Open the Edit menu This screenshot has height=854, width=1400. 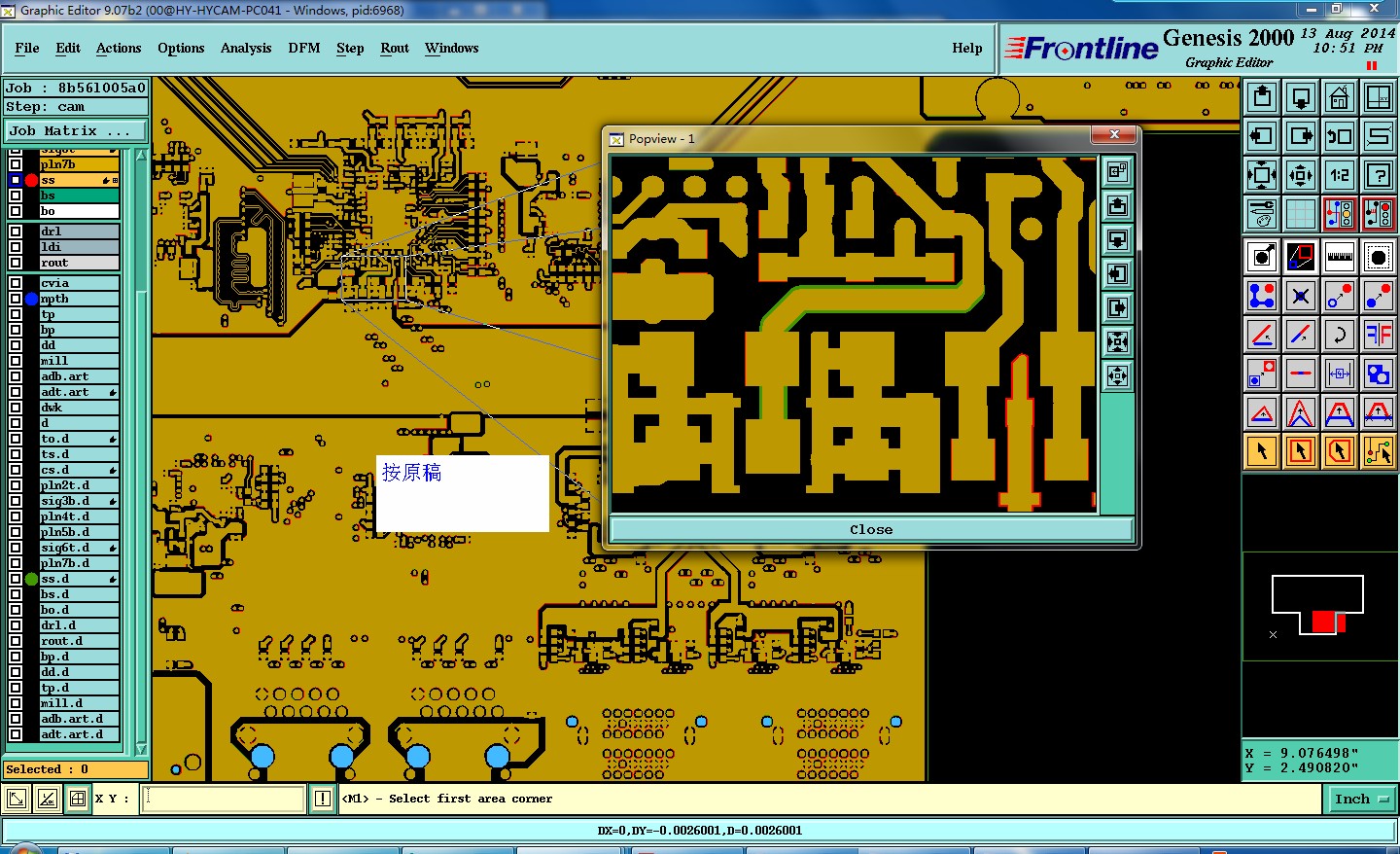(x=68, y=48)
